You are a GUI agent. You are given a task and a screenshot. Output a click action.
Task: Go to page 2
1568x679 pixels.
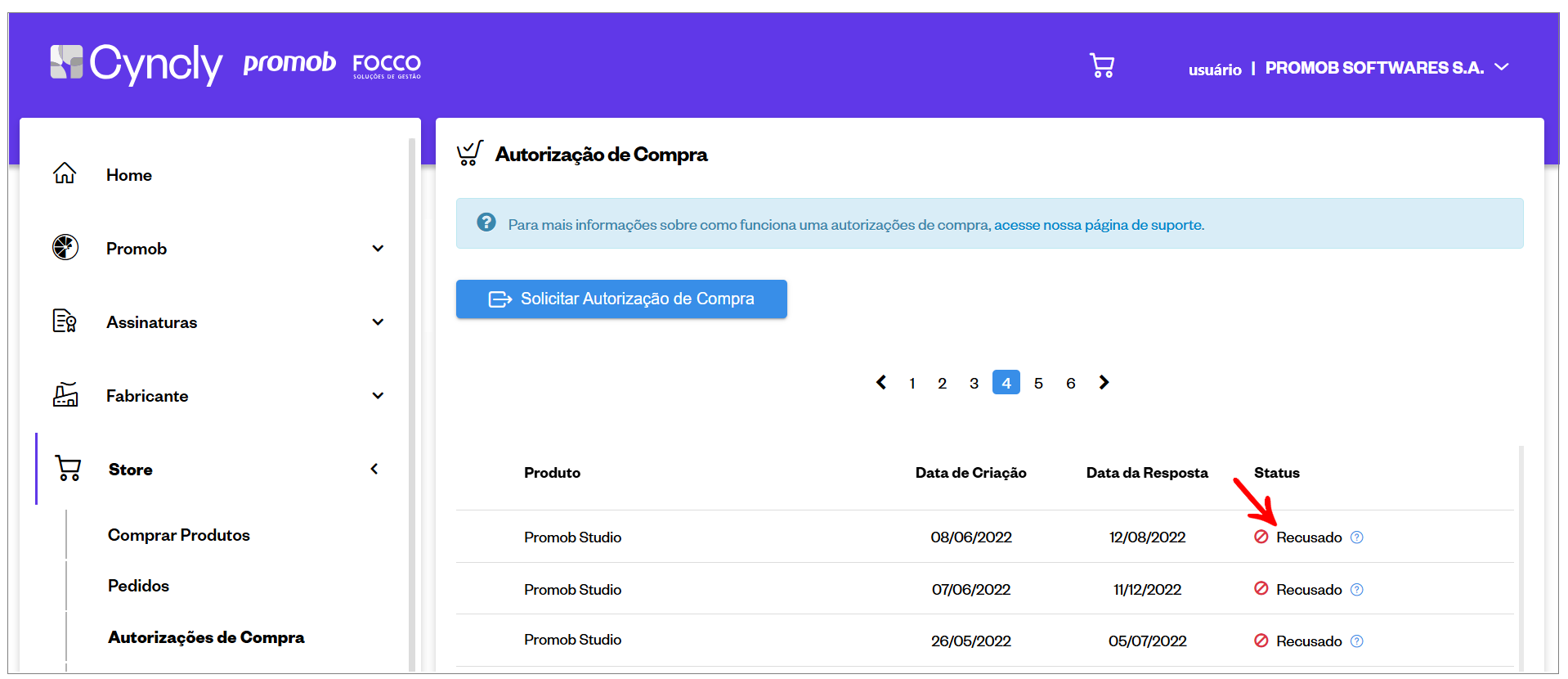942,383
